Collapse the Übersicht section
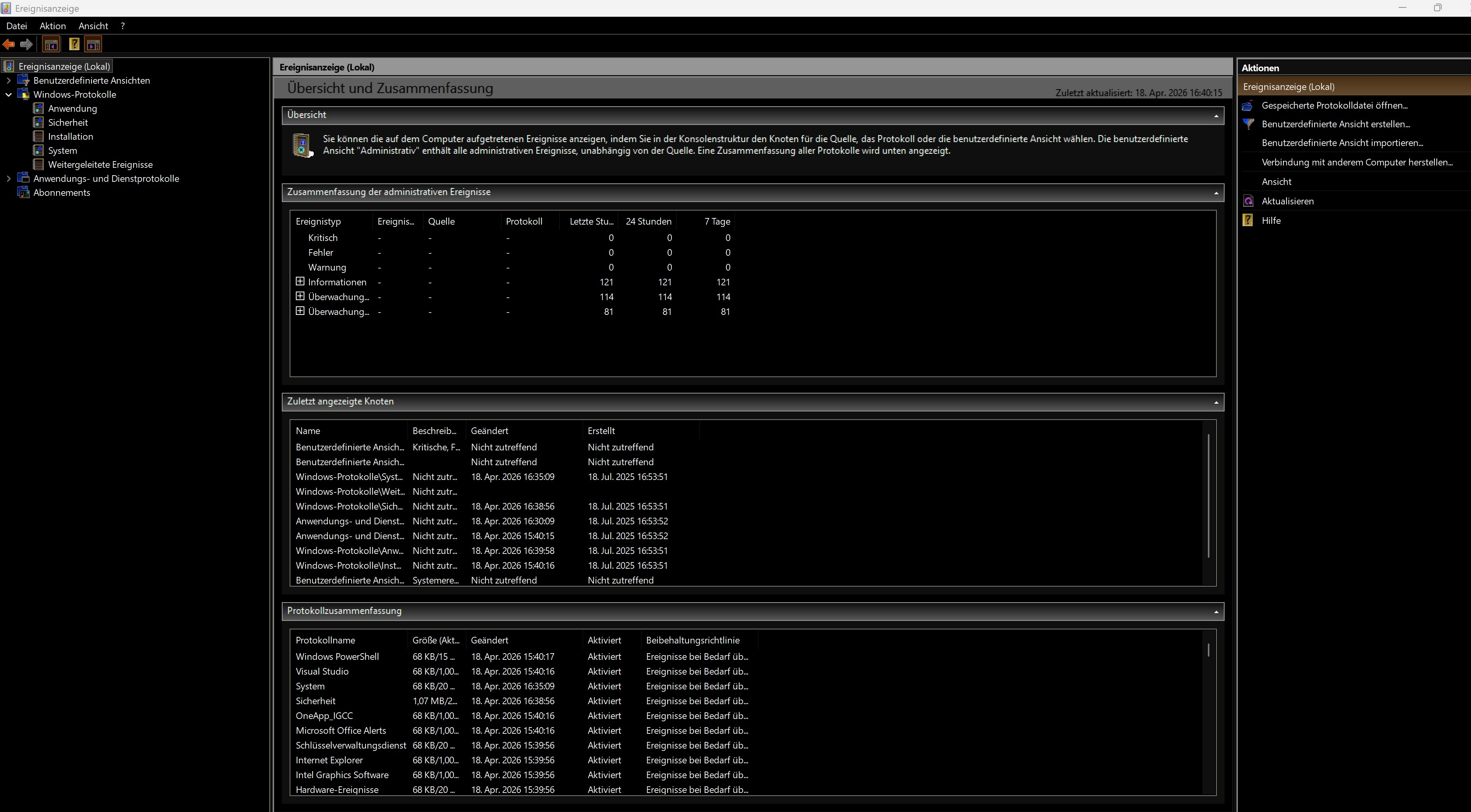Image resolution: width=1471 pixels, height=812 pixels. pyautogui.click(x=1216, y=115)
